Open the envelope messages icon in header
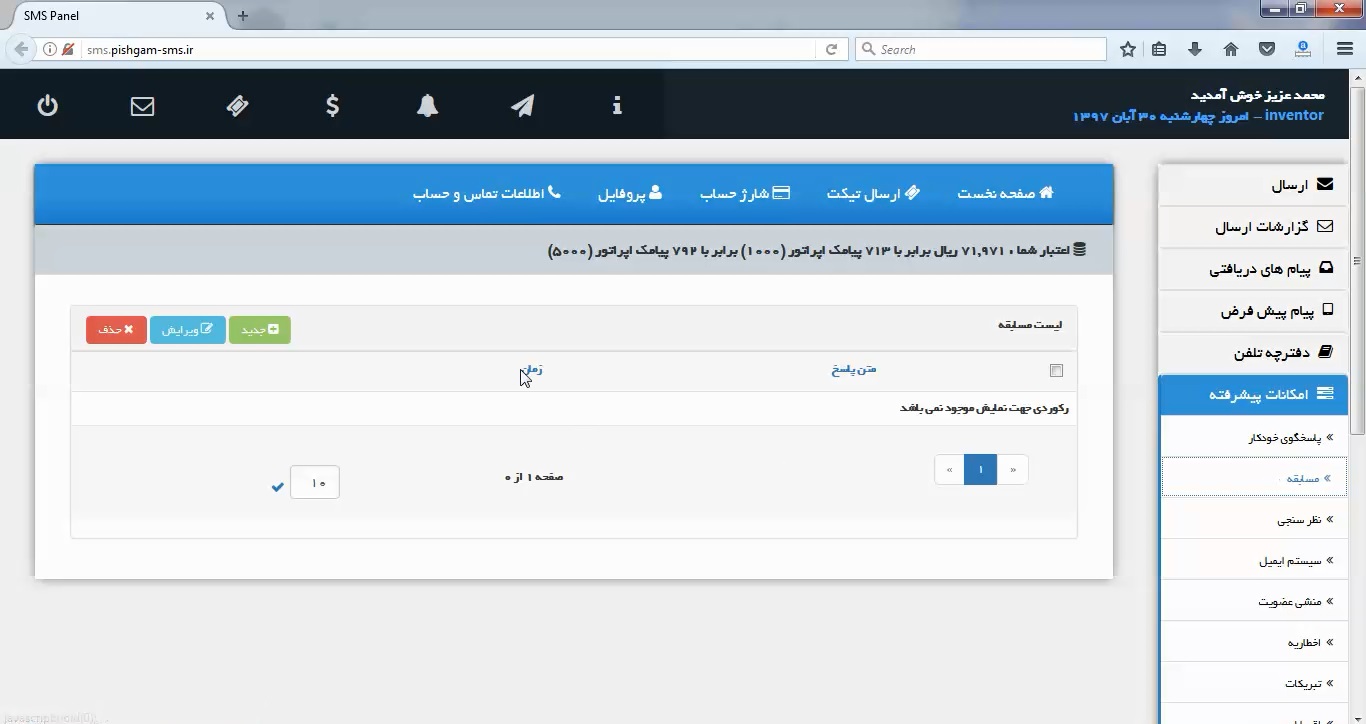This screenshot has height=724, width=1366. coord(143,105)
